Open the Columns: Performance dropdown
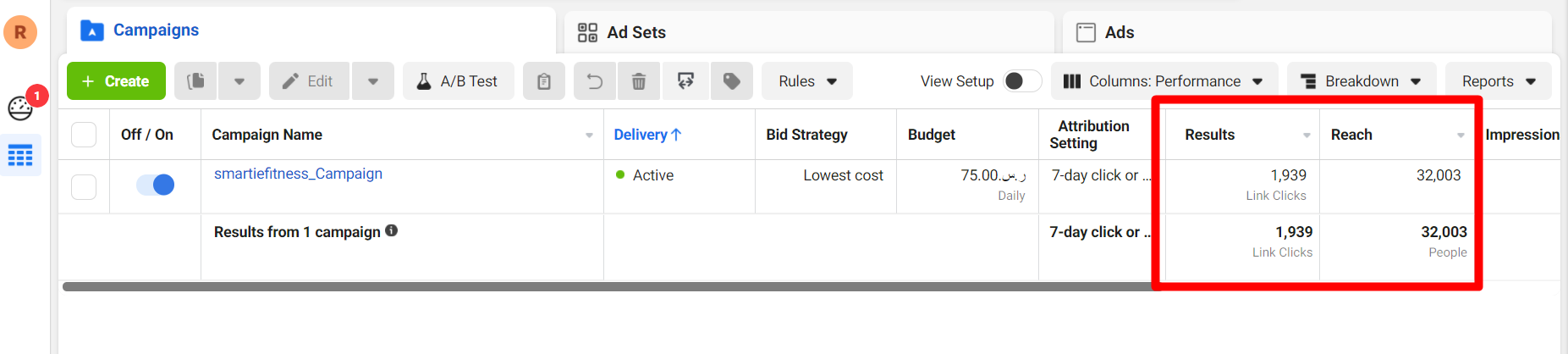Image resolution: width=1568 pixels, height=354 pixels. 1164,81
